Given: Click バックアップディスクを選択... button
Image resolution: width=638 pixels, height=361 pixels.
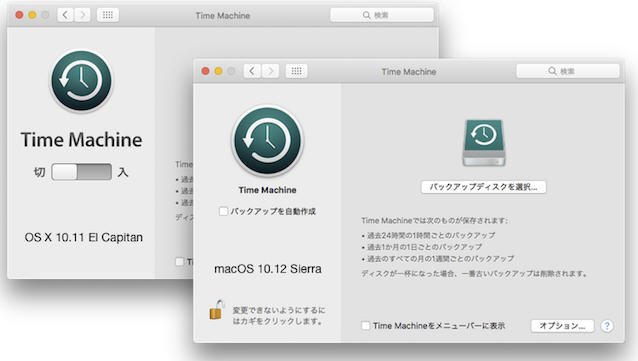Looking at the screenshot, I should (483, 187).
